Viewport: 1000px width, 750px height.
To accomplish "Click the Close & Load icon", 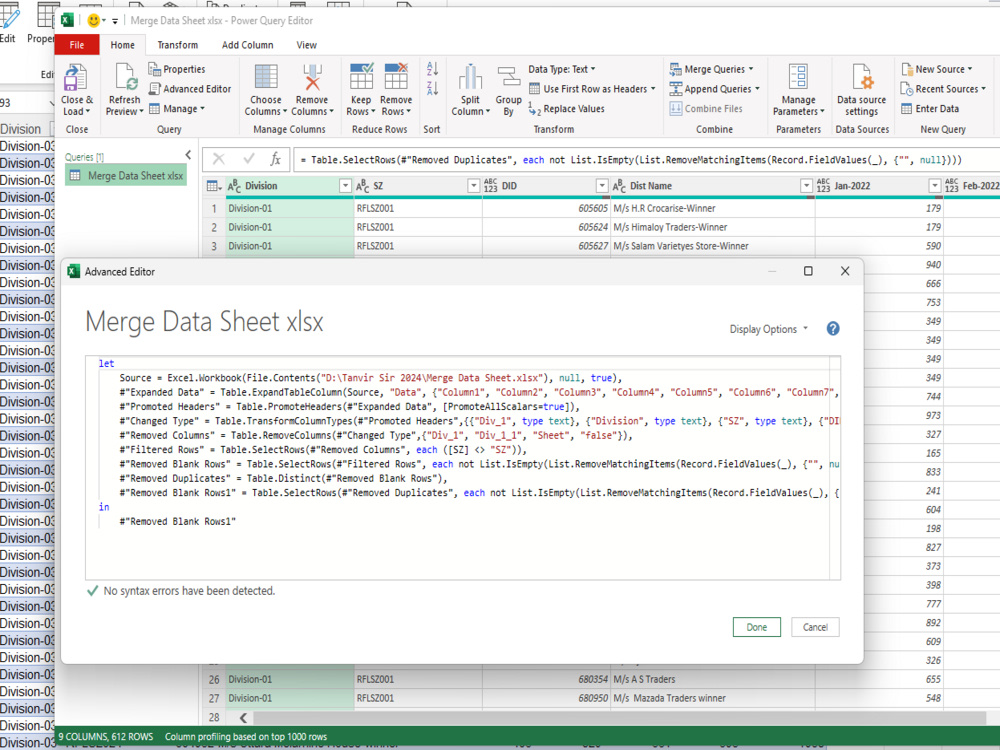I will pos(77,78).
